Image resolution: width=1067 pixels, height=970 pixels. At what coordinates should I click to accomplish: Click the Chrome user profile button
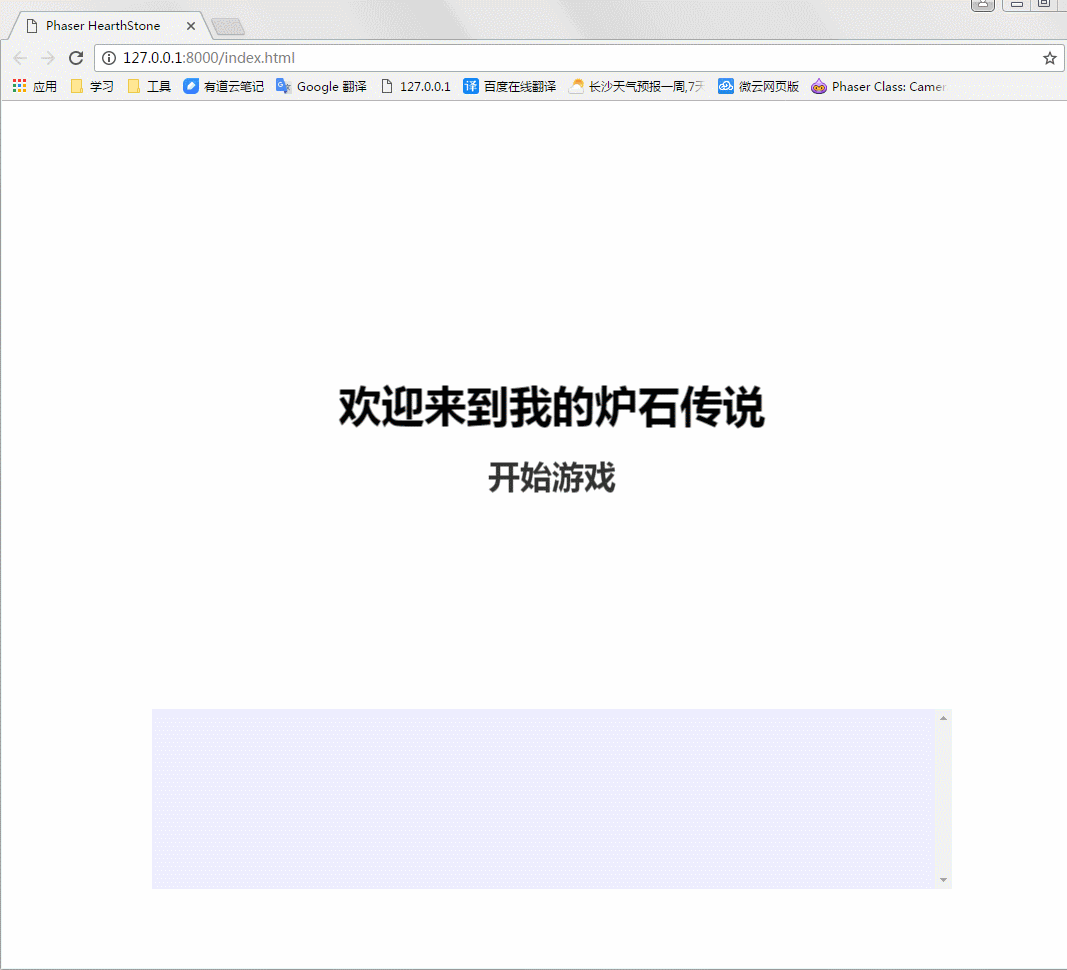pyautogui.click(x=983, y=5)
